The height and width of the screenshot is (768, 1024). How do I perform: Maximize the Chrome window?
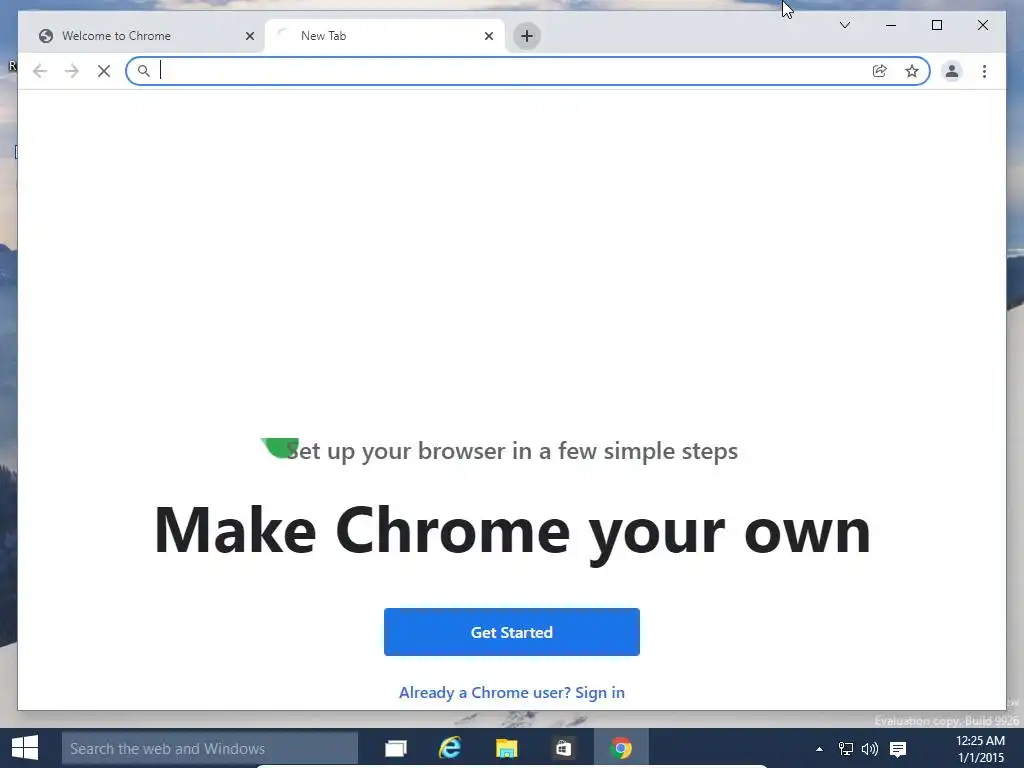(936, 25)
